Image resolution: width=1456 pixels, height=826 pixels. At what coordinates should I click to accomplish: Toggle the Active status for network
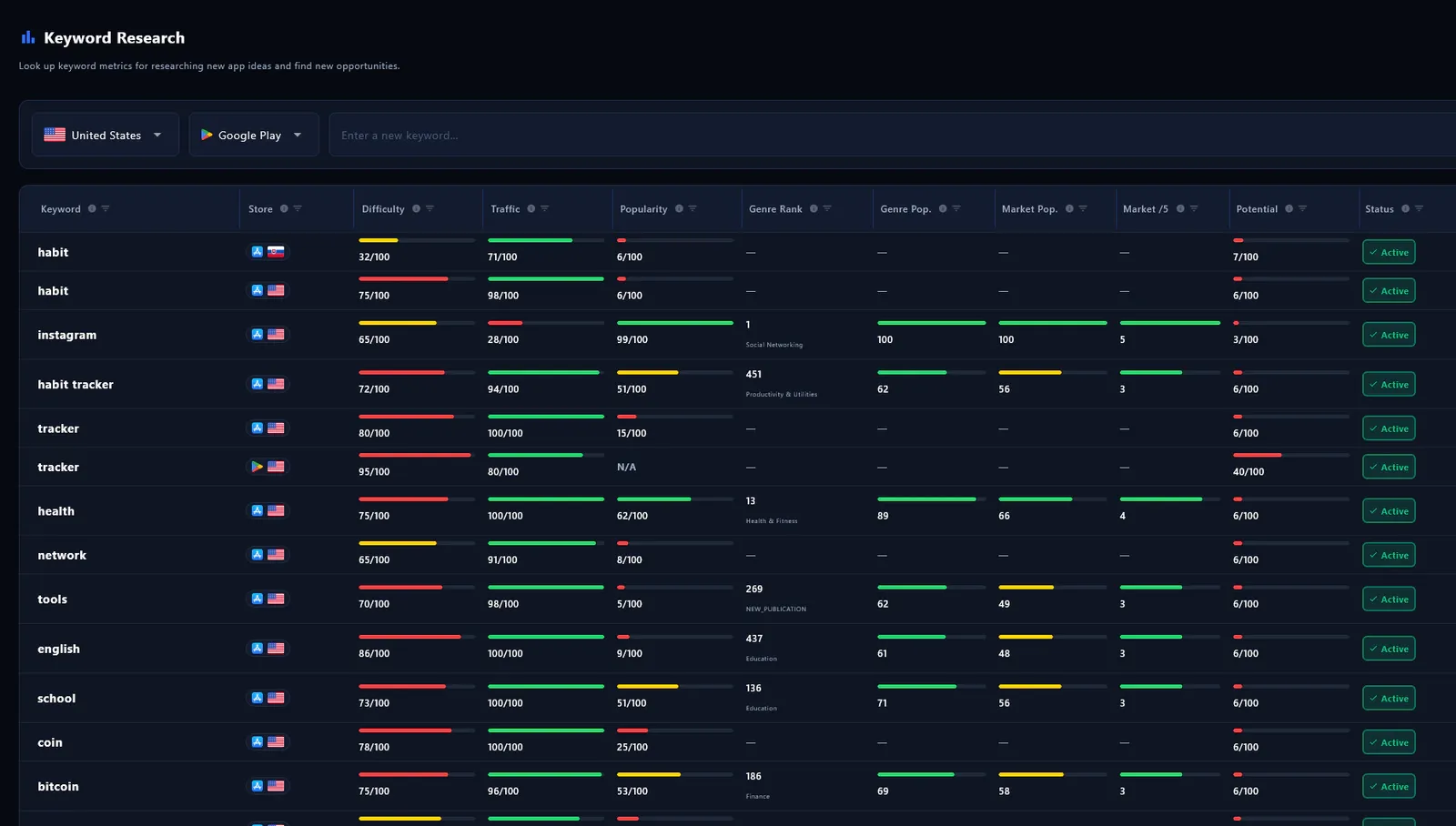1389,555
